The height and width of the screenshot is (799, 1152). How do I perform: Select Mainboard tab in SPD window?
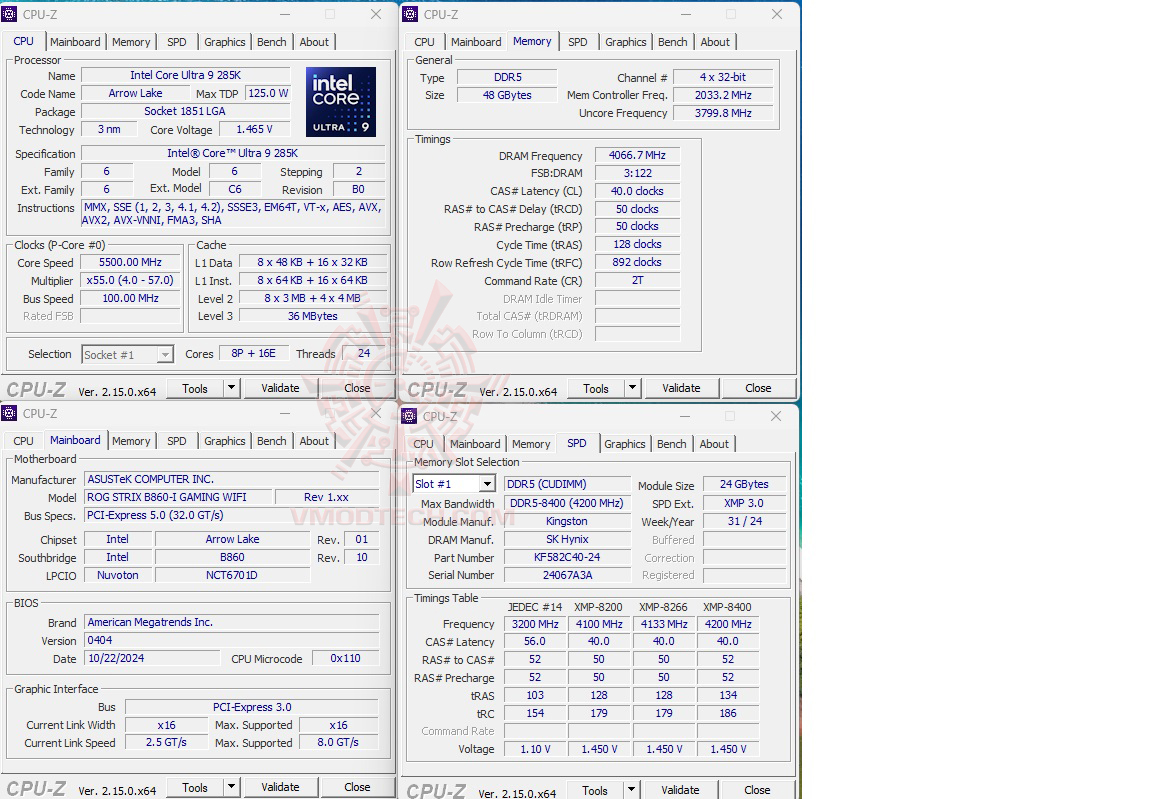[x=475, y=444]
